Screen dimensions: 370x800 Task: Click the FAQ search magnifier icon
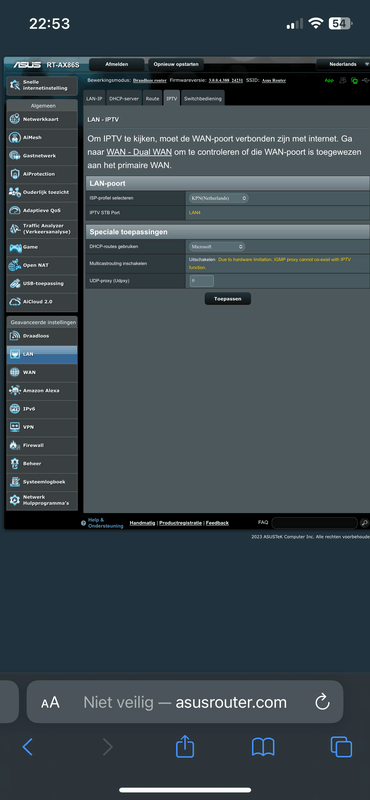coord(364,523)
